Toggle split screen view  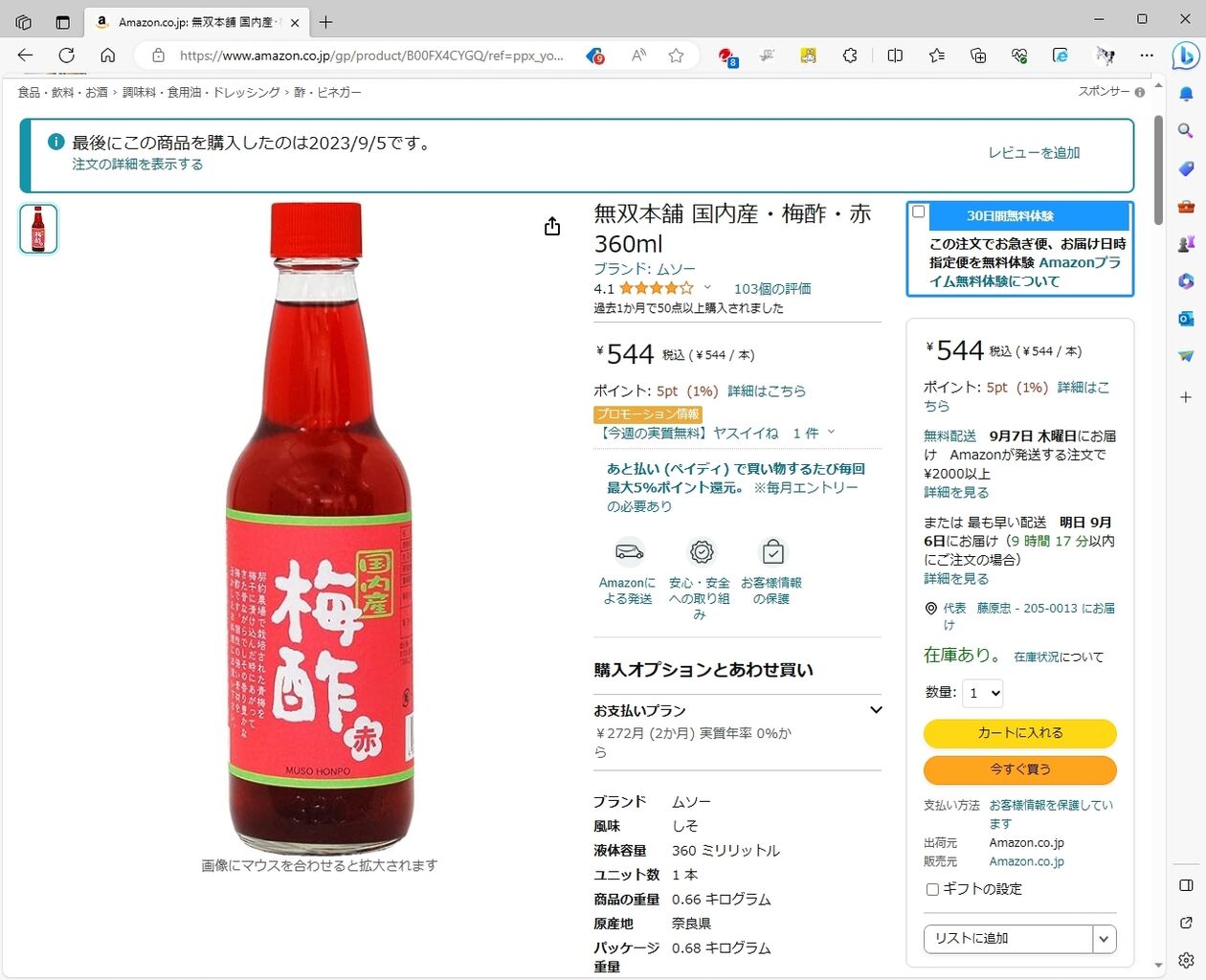[895, 56]
